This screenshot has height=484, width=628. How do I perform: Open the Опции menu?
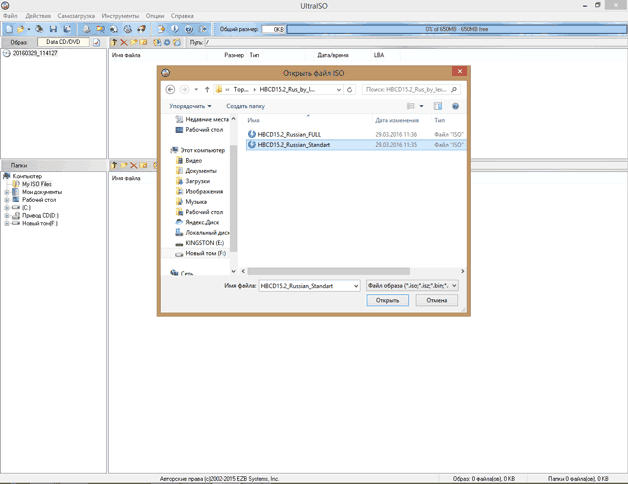(x=155, y=16)
